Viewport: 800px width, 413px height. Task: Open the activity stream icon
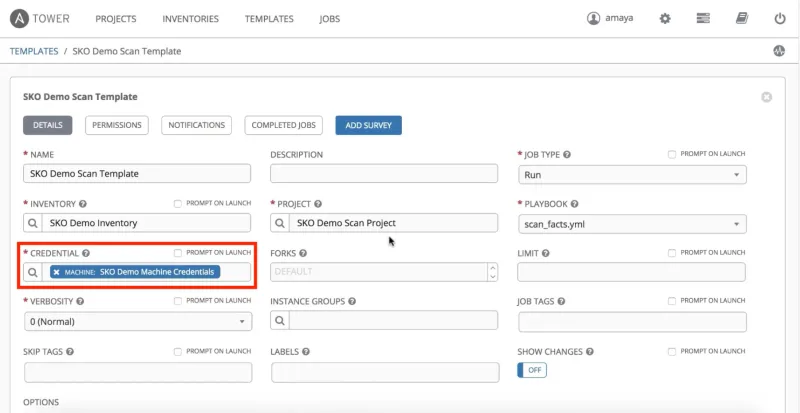point(779,51)
